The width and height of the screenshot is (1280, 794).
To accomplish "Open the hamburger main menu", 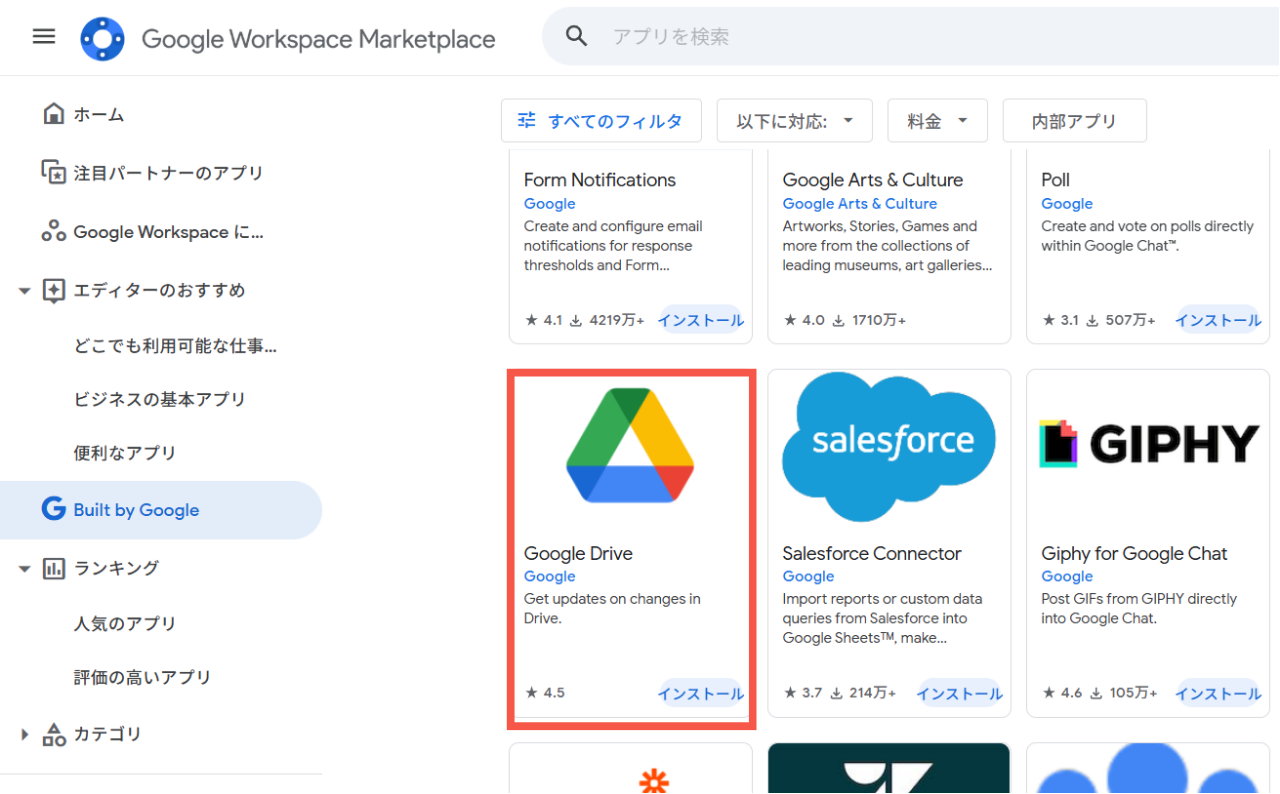I will 44,37.
